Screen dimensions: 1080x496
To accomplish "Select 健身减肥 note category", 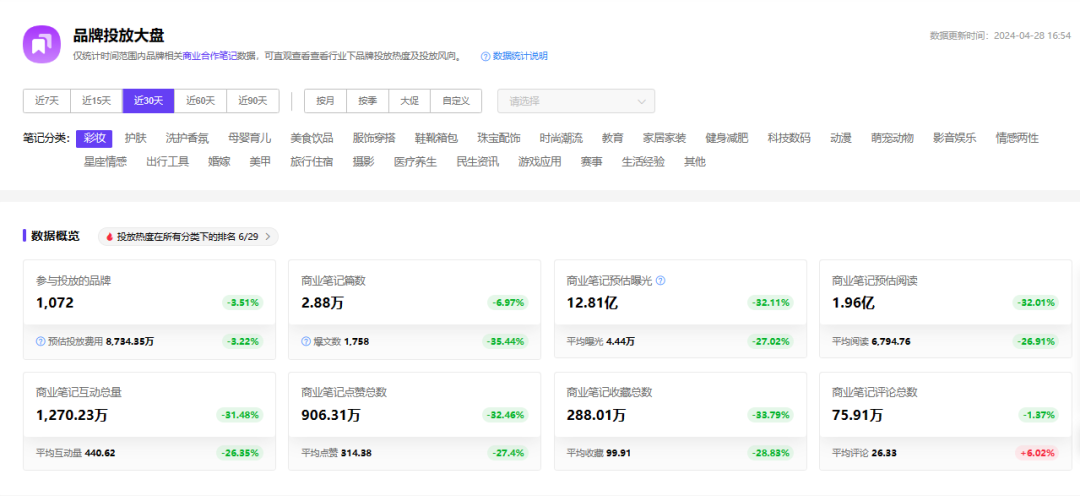I will click(727, 138).
